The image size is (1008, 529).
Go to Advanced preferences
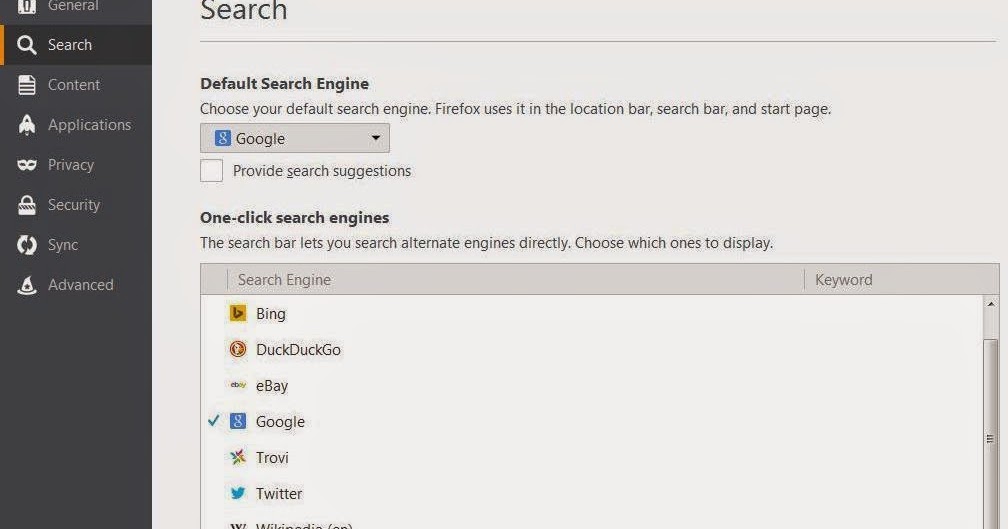[80, 285]
